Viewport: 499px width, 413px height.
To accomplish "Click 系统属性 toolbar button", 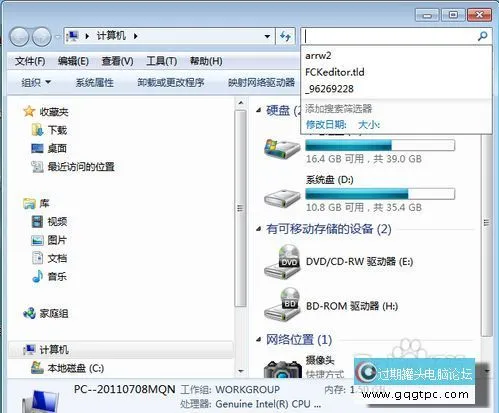I will (x=95, y=82).
